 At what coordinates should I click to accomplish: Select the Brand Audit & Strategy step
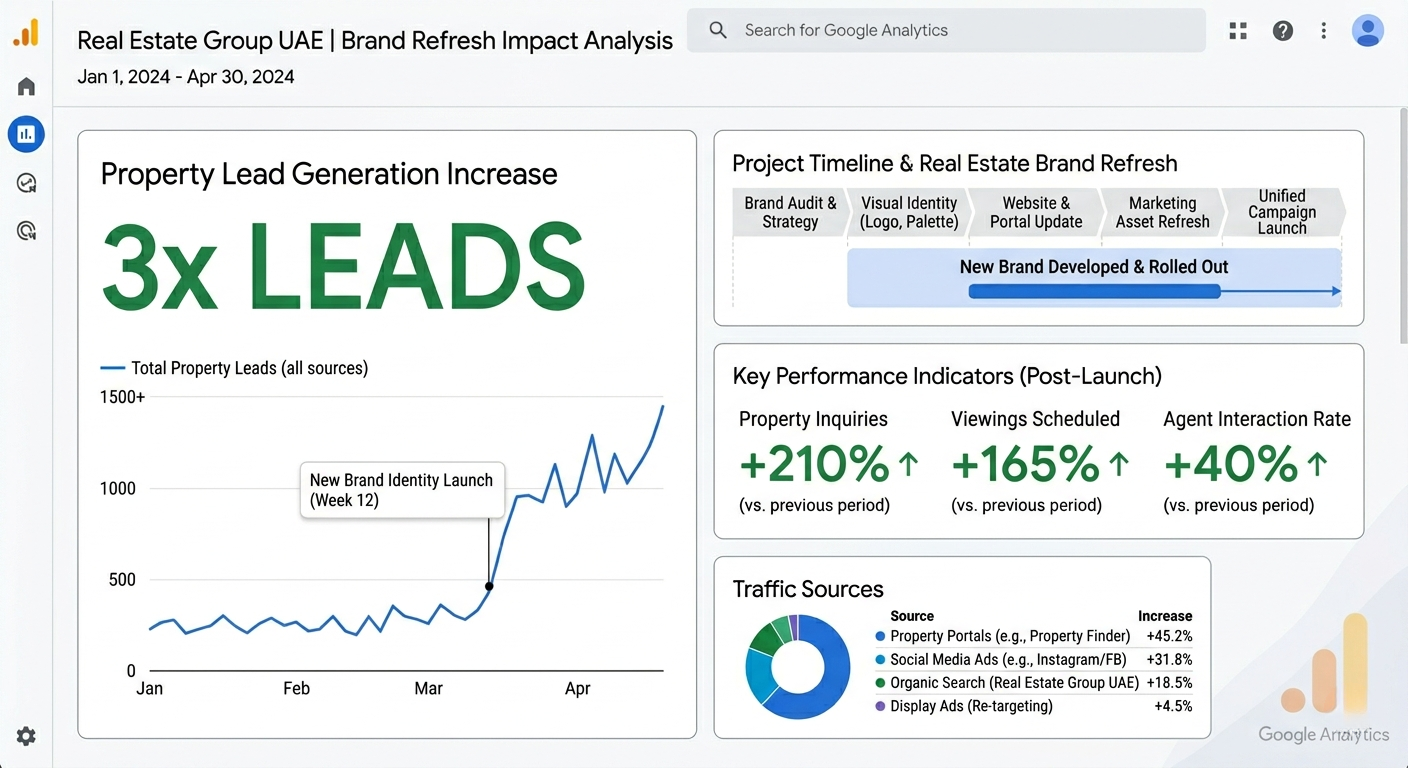tap(790, 212)
